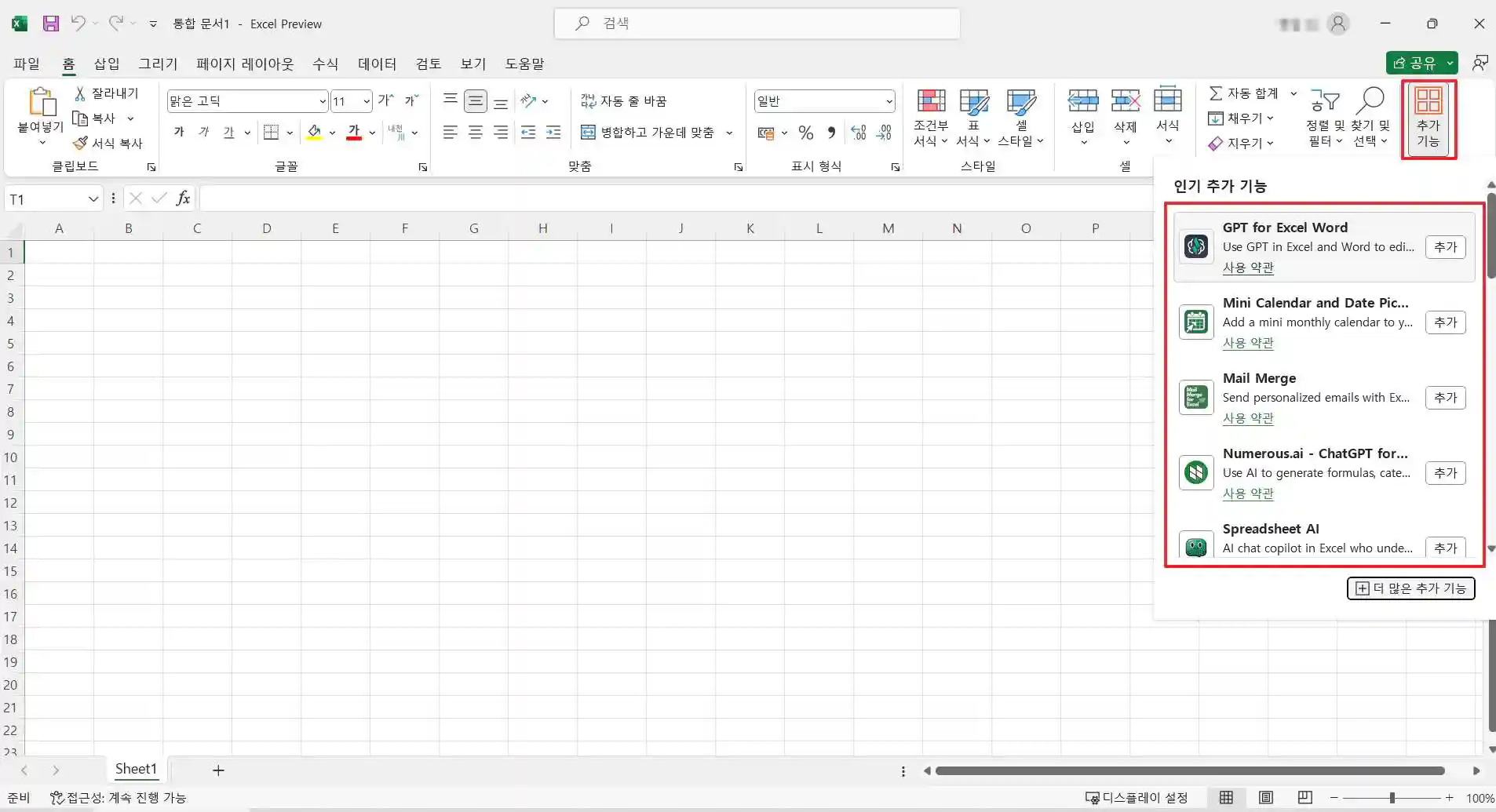Switch to Formulas (수식) tab
The width and height of the screenshot is (1496, 812).
click(x=325, y=64)
